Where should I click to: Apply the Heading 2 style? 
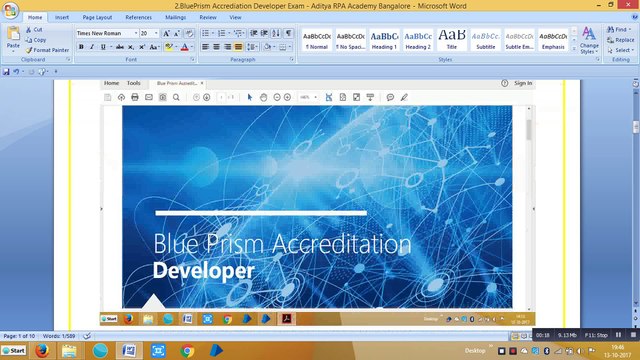point(418,40)
